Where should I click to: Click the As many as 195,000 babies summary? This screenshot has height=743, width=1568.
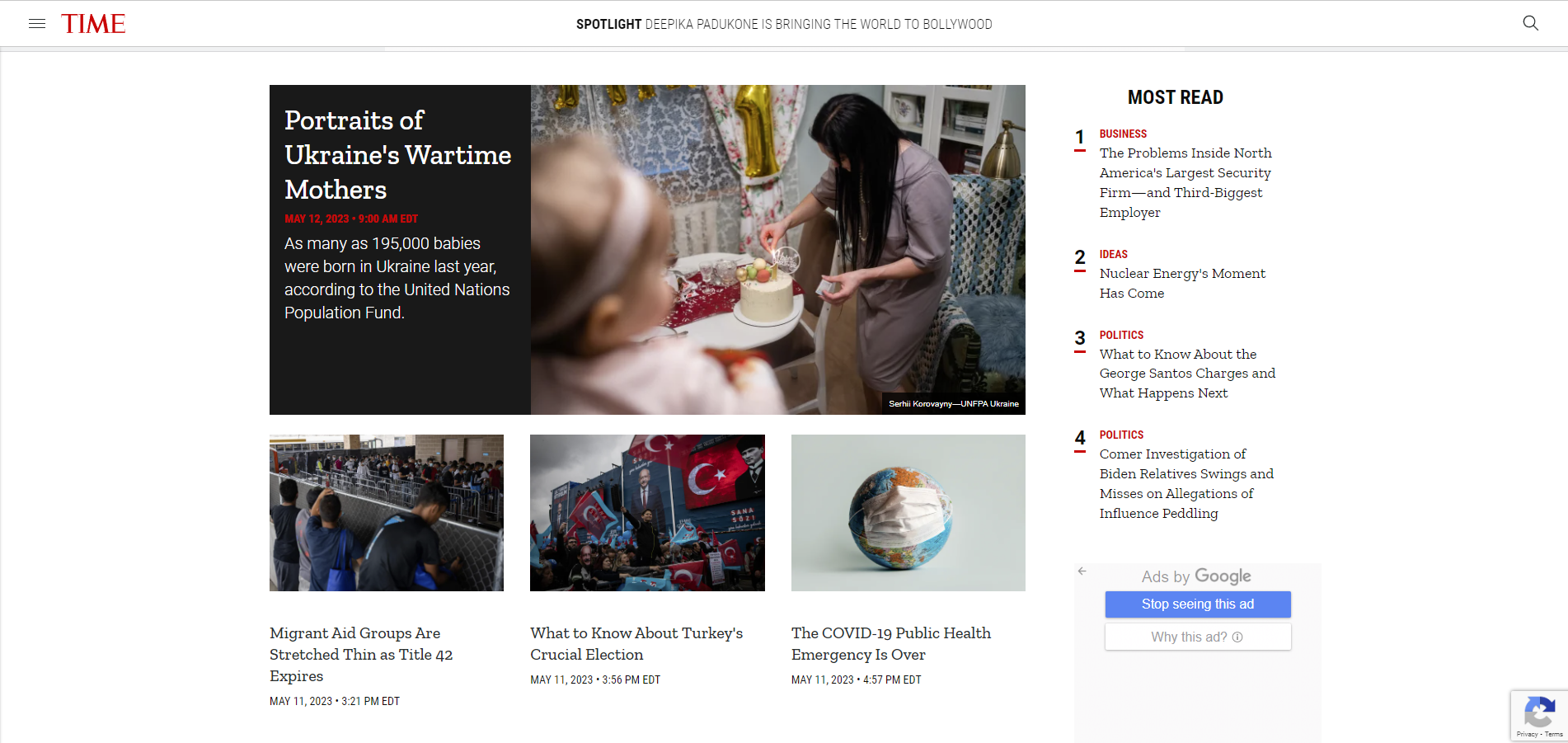[397, 278]
